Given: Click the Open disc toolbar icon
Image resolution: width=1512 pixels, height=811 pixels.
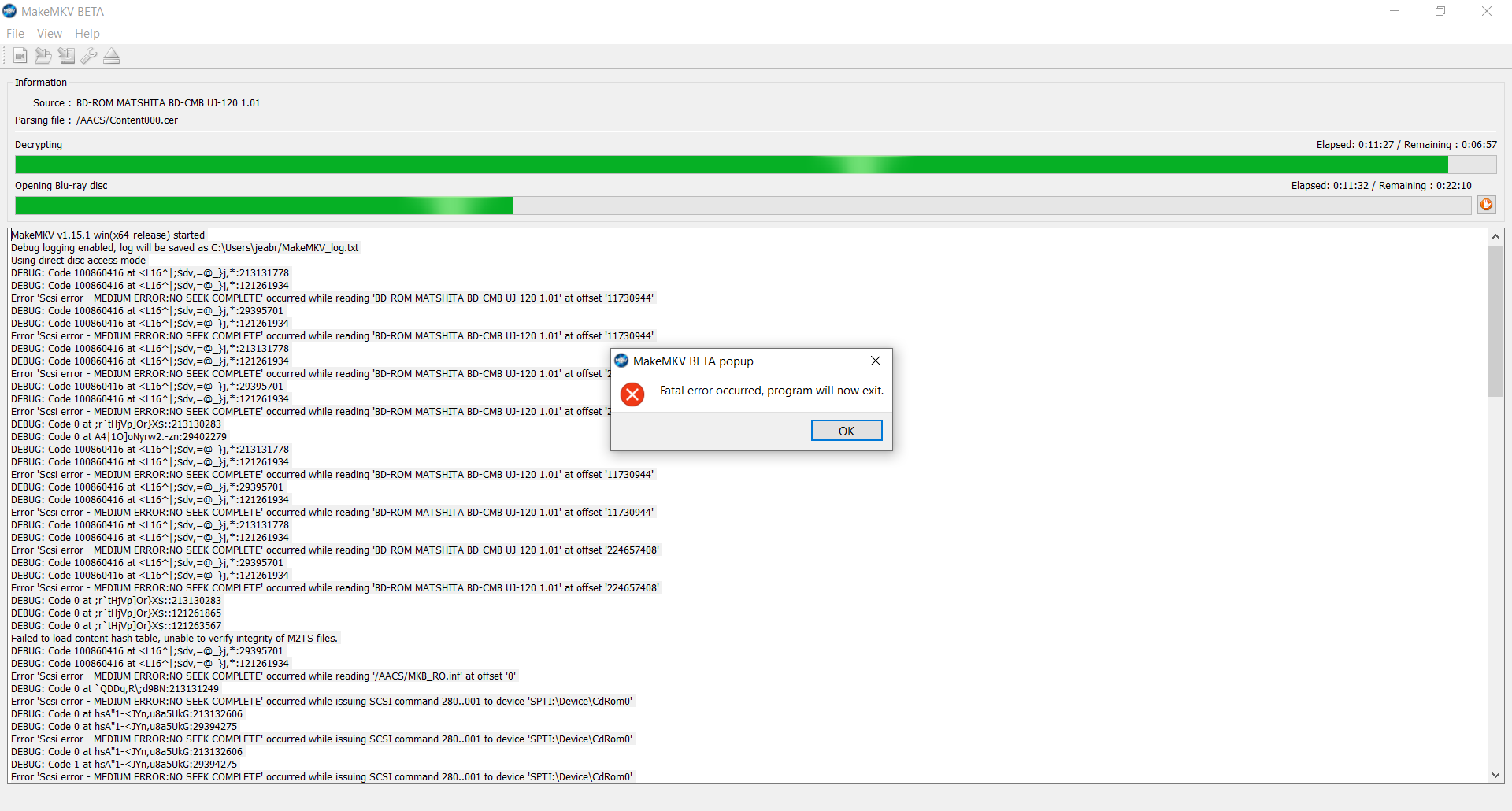Looking at the screenshot, I should [x=20, y=56].
